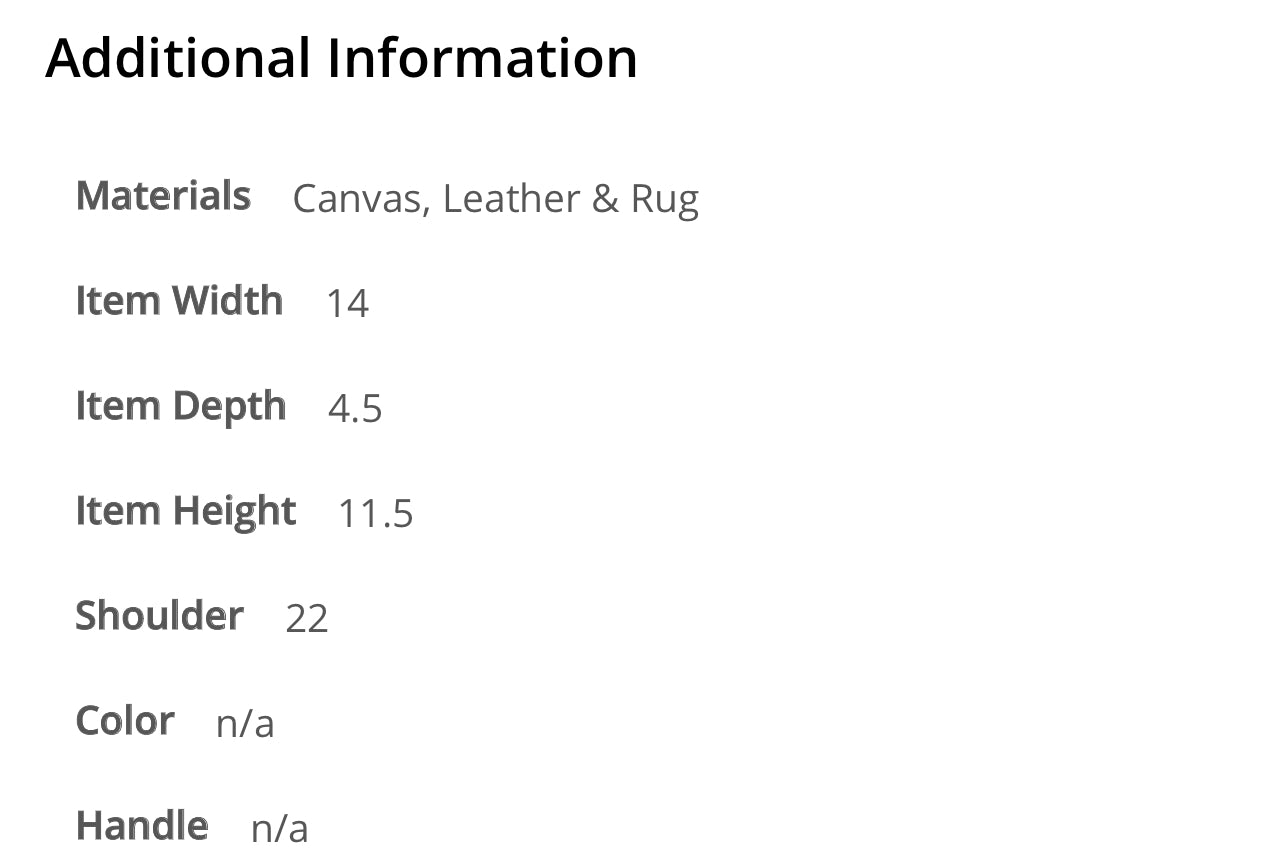The height and width of the screenshot is (859, 1284).
Task: Click the Handle label
Action: (142, 826)
